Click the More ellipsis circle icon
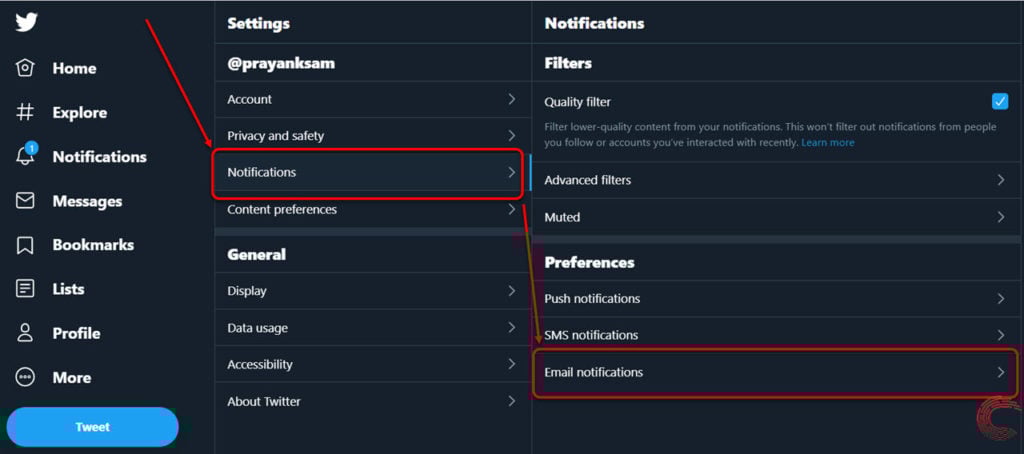The height and width of the screenshot is (454, 1024). 25,378
